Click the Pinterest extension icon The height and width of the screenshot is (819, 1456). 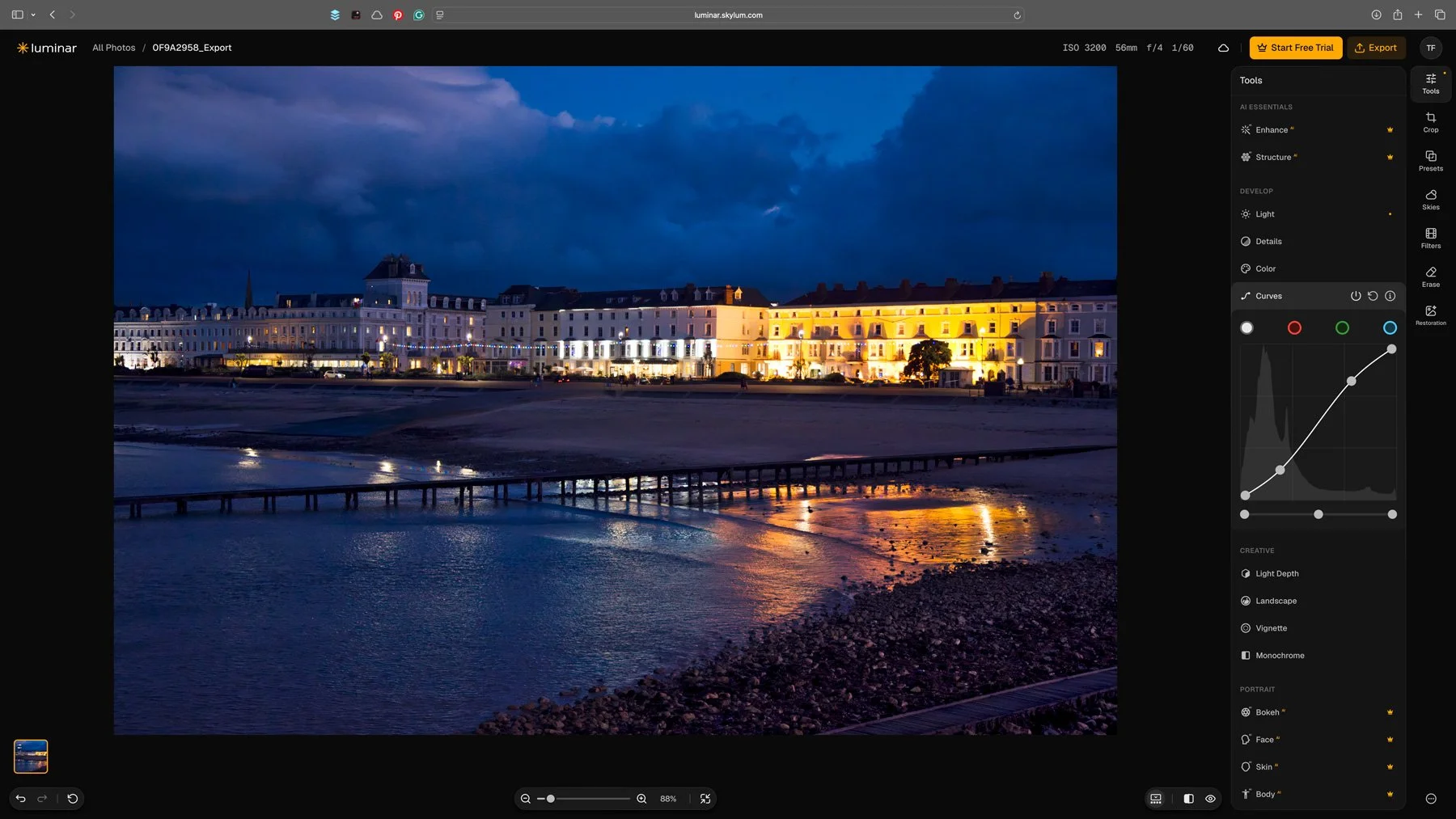click(x=398, y=15)
